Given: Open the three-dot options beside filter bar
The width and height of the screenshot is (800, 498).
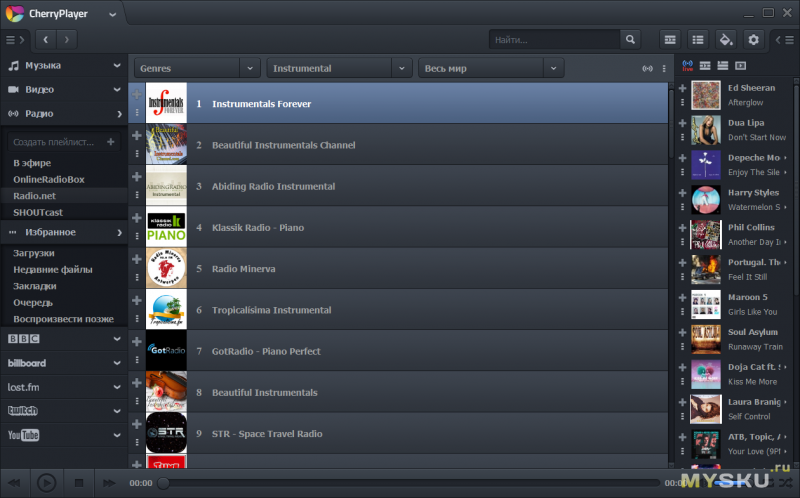Looking at the screenshot, I should (x=664, y=68).
